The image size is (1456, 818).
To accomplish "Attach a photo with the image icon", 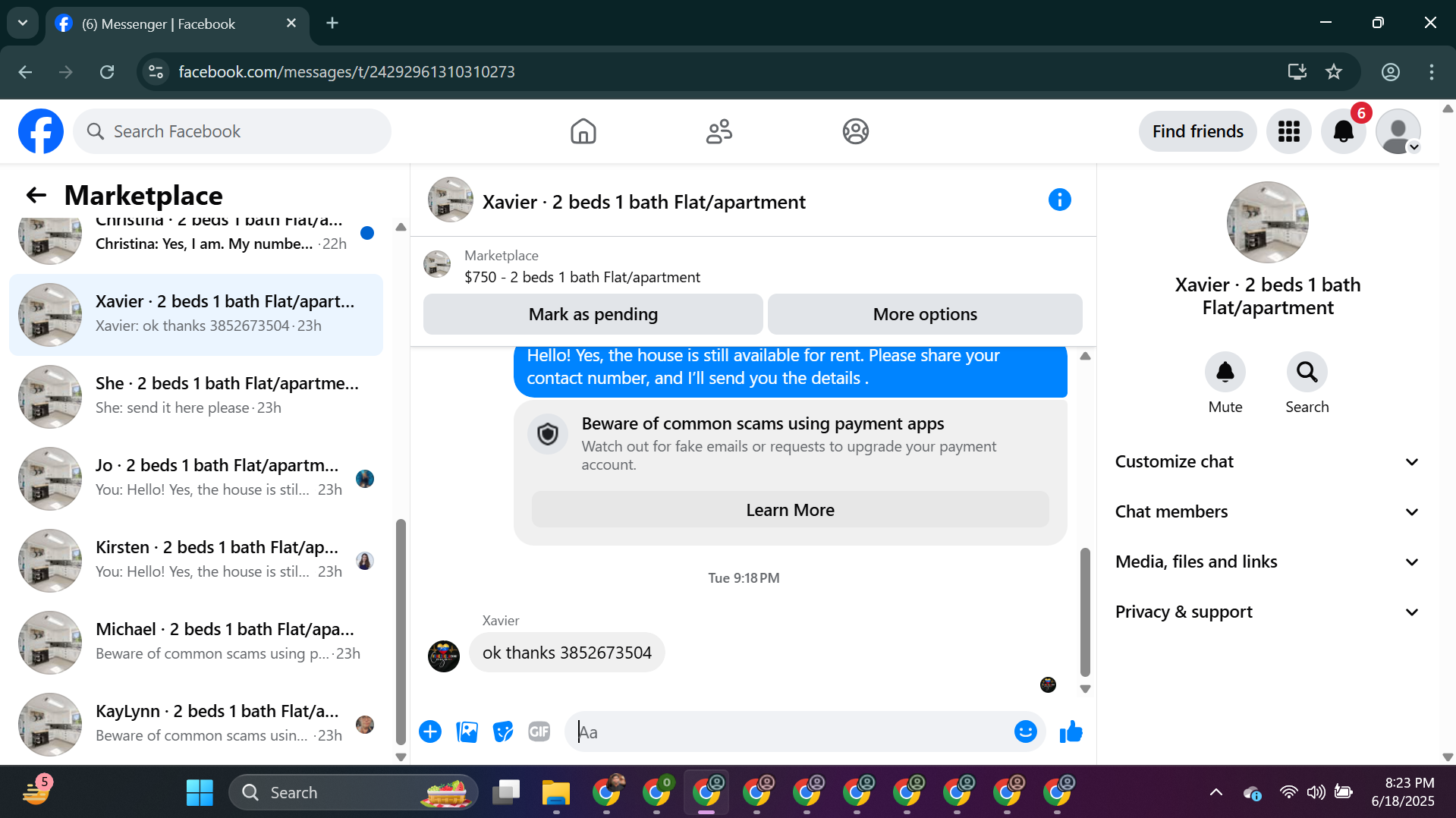I will point(467,731).
